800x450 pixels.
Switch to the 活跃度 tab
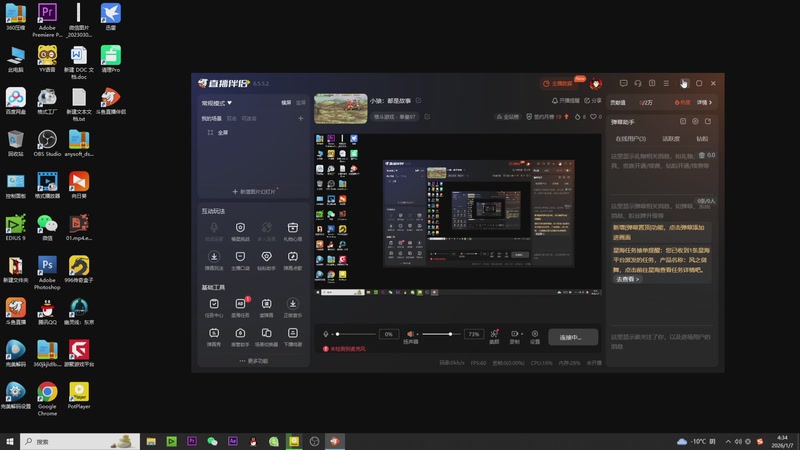pos(671,139)
